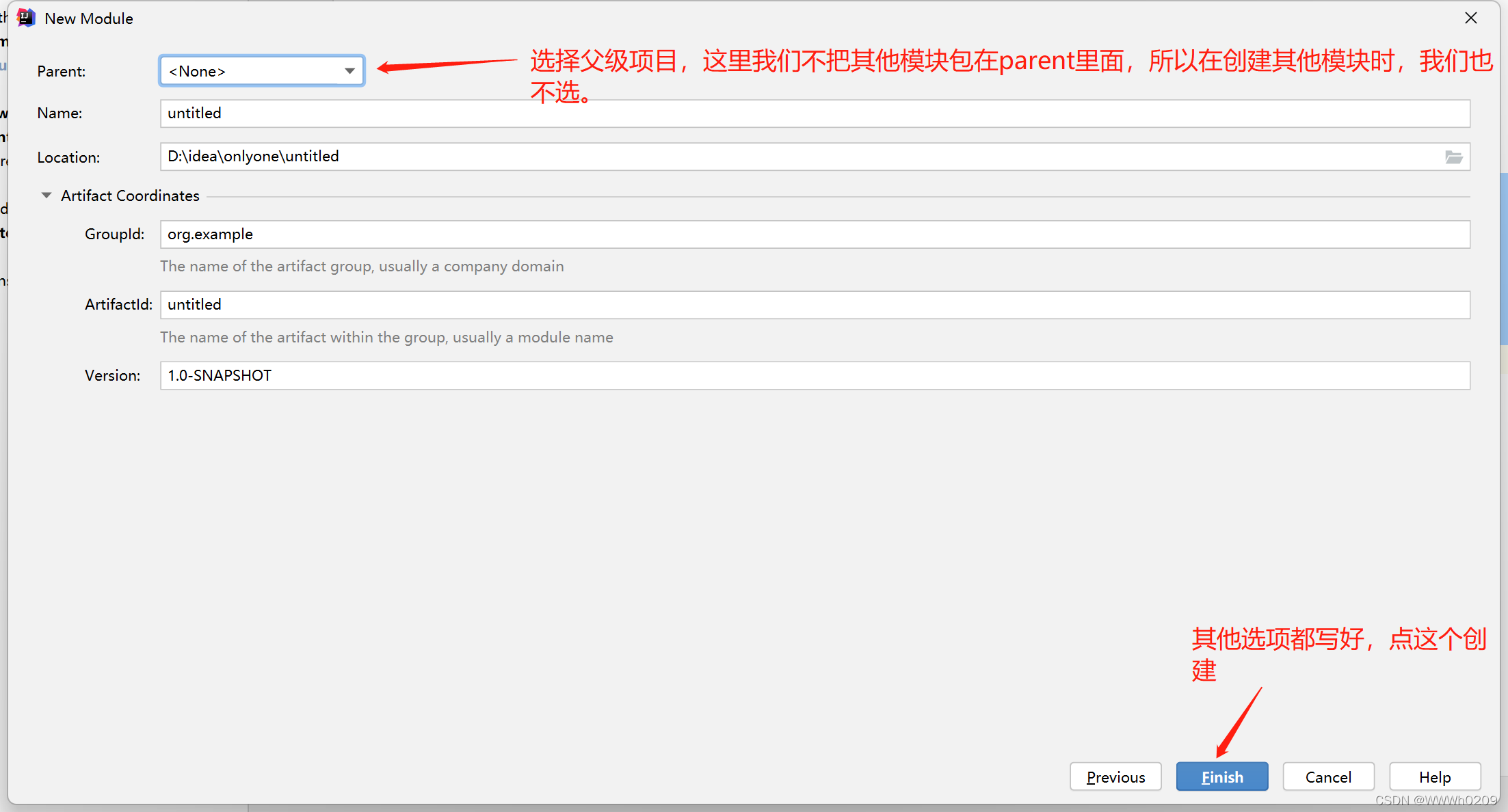Close the New Module dialog
Image resolution: width=1508 pixels, height=812 pixels.
(1471, 18)
